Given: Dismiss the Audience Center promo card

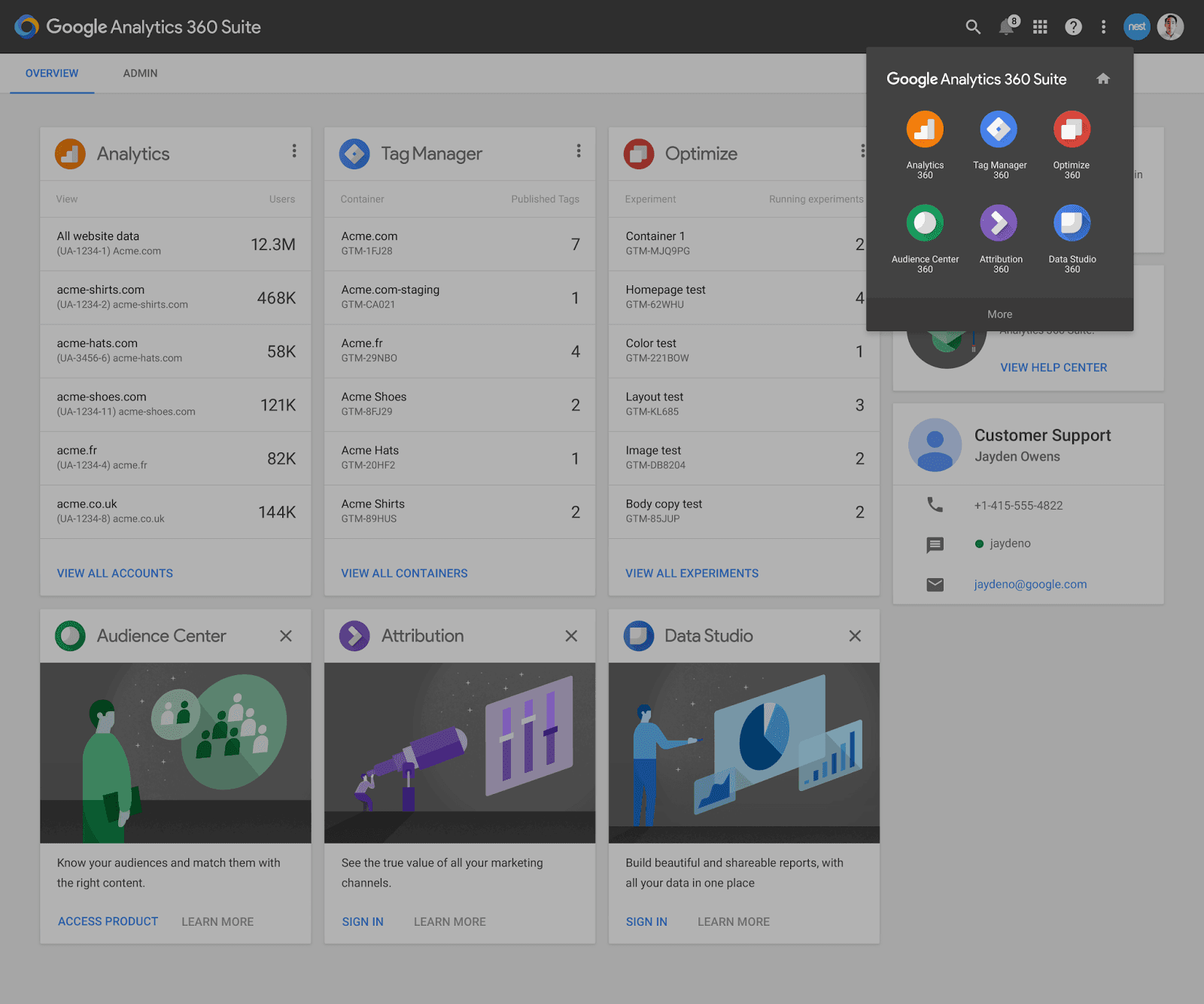Looking at the screenshot, I should [286, 636].
